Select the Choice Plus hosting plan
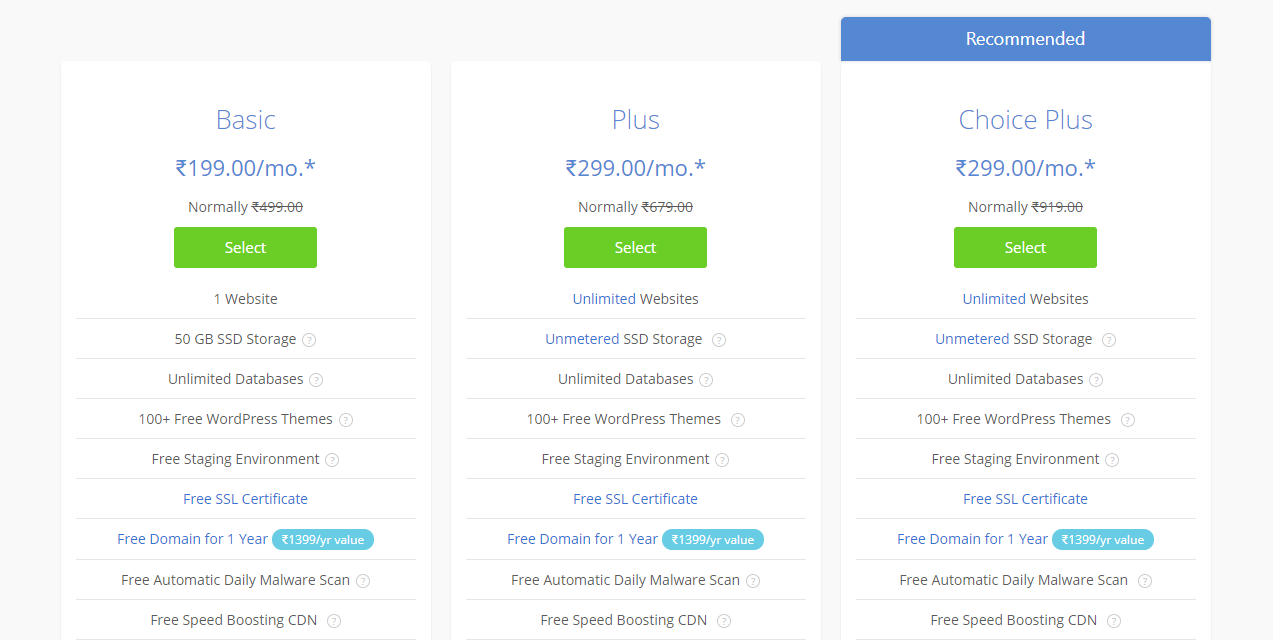The height and width of the screenshot is (640, 1273). [x=1025, y=247]
